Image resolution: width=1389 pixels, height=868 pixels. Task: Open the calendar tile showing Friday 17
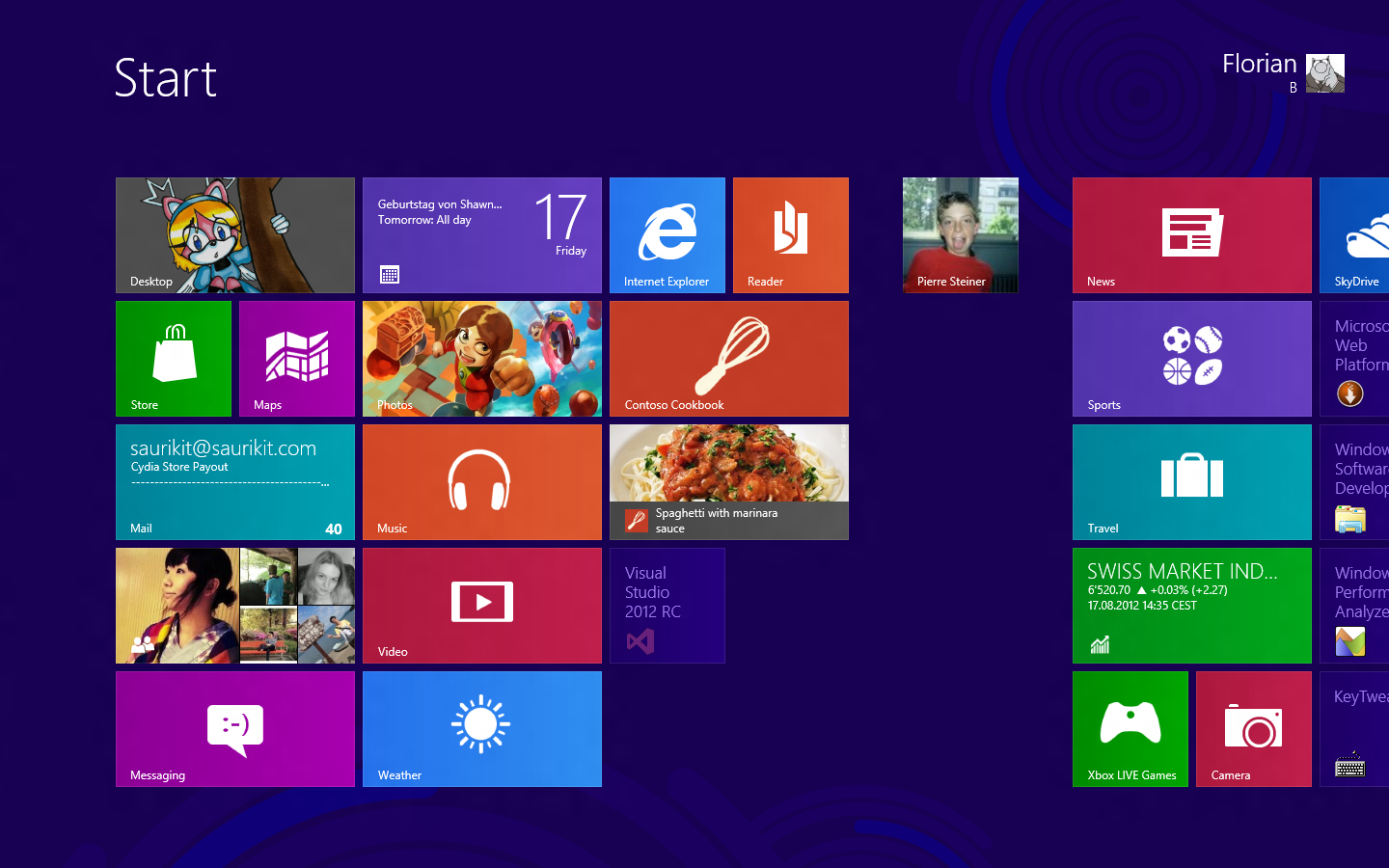coord(481,234)
